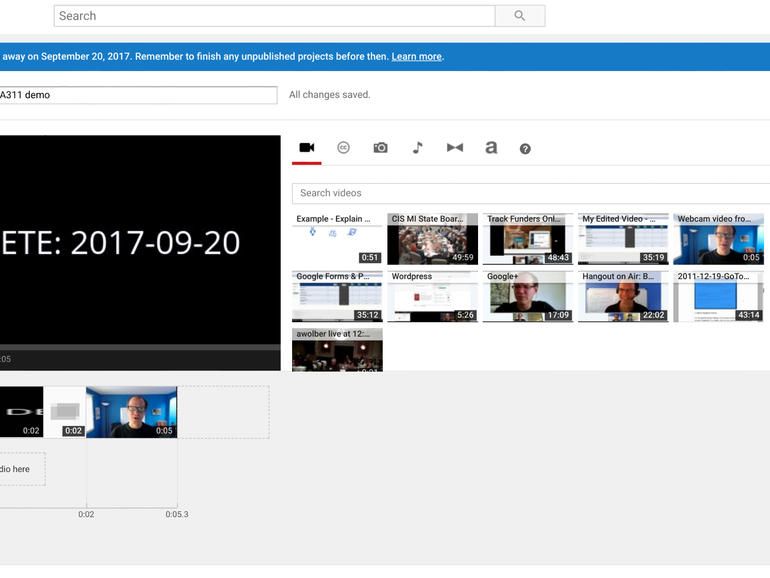Open the transitions bowtie tab
The height and width of the screenshot is (578, 770).
[454, 148]
